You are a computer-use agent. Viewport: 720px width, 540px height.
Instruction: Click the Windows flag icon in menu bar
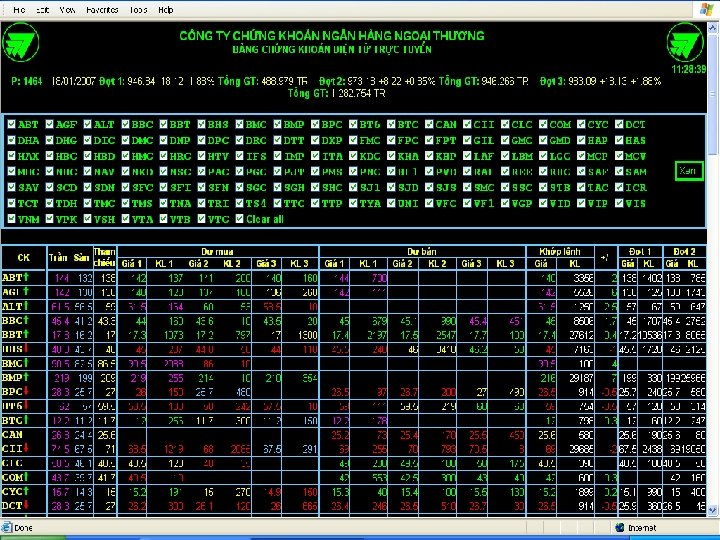[707, 9]
